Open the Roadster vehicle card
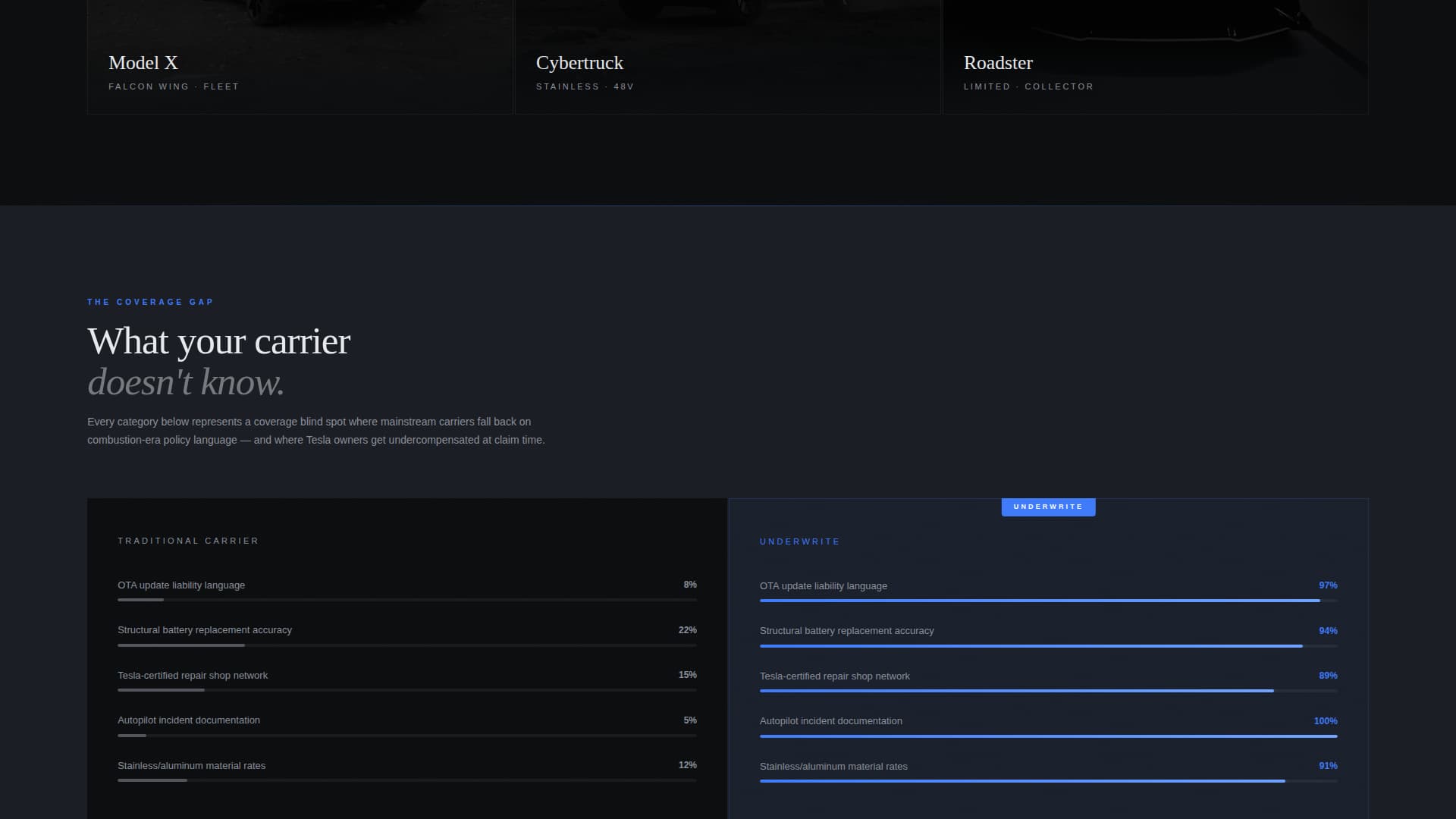 pyautogui.click(x=1156, y=57)
